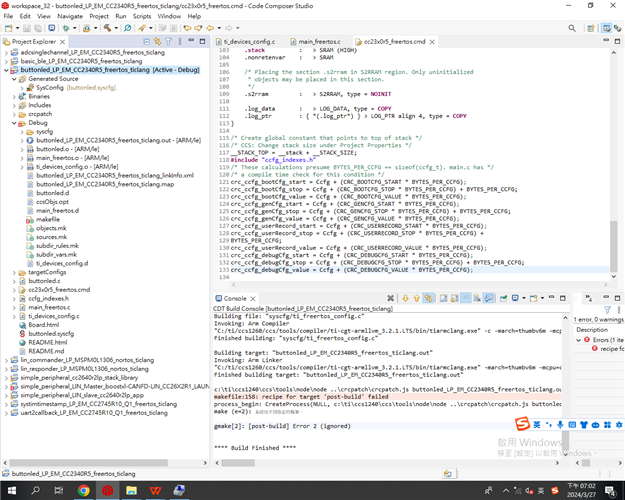Open Project Explorer view menu dots
The height and width of the screenshot is (500, 625).
point(180,41)
